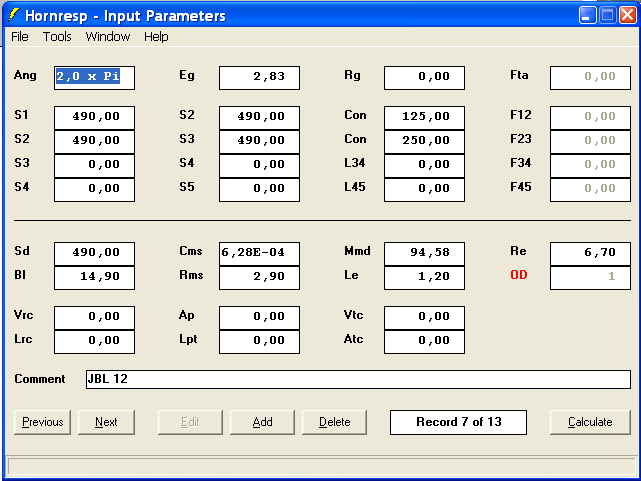
Task: Select the Sd input field
Action: 94,253
